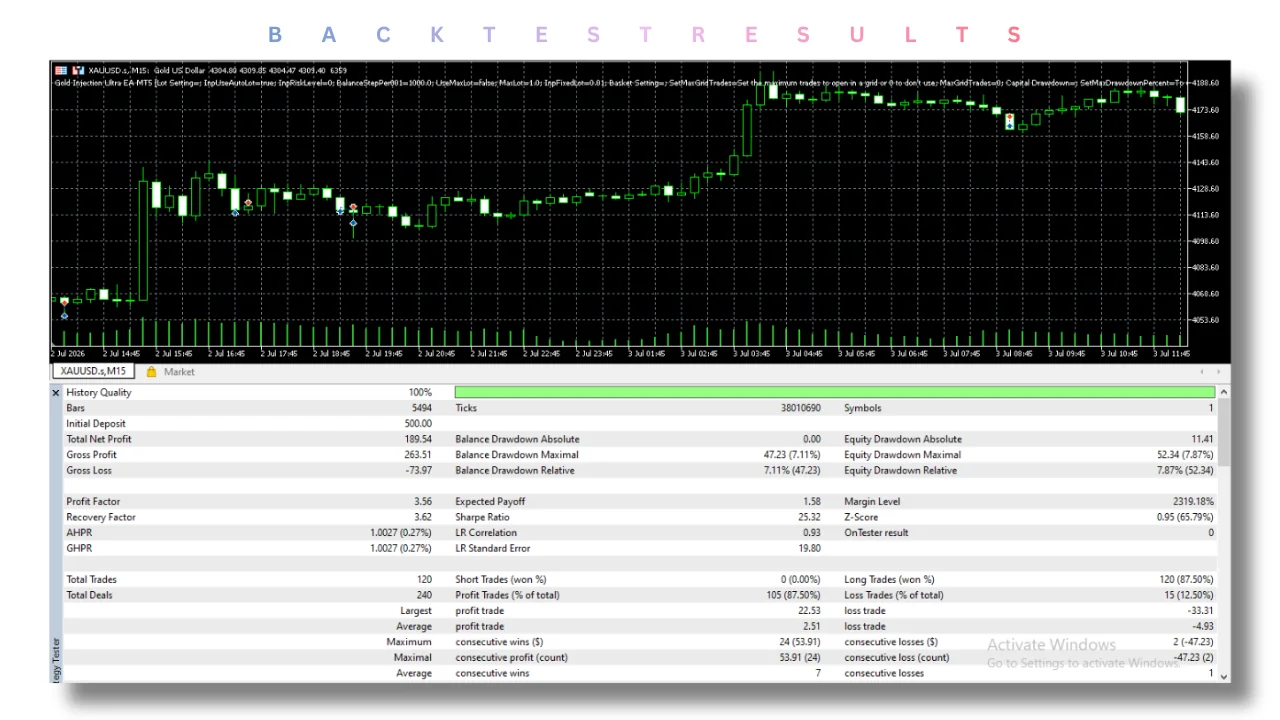This screenshot has width=1280, height=720.
Task: Click the LR Standard Error value '19.80'
Action: point(809,548)
